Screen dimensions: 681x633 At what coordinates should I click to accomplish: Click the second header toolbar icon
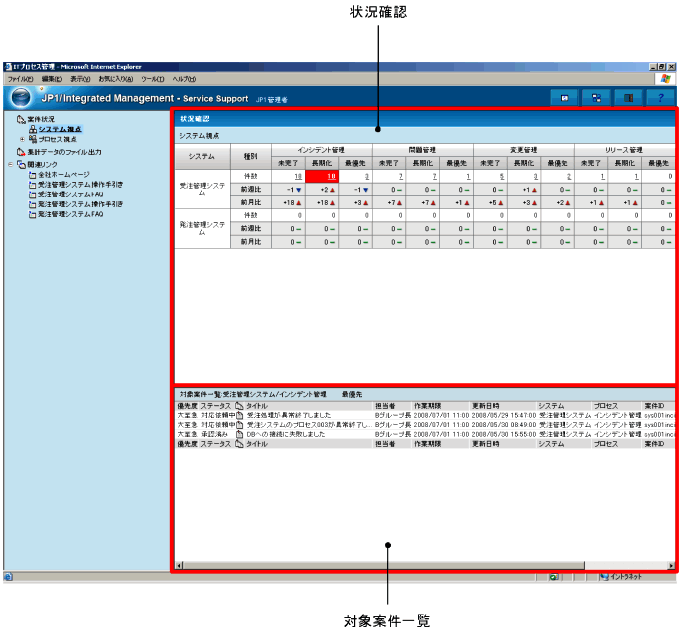point(596,98)
